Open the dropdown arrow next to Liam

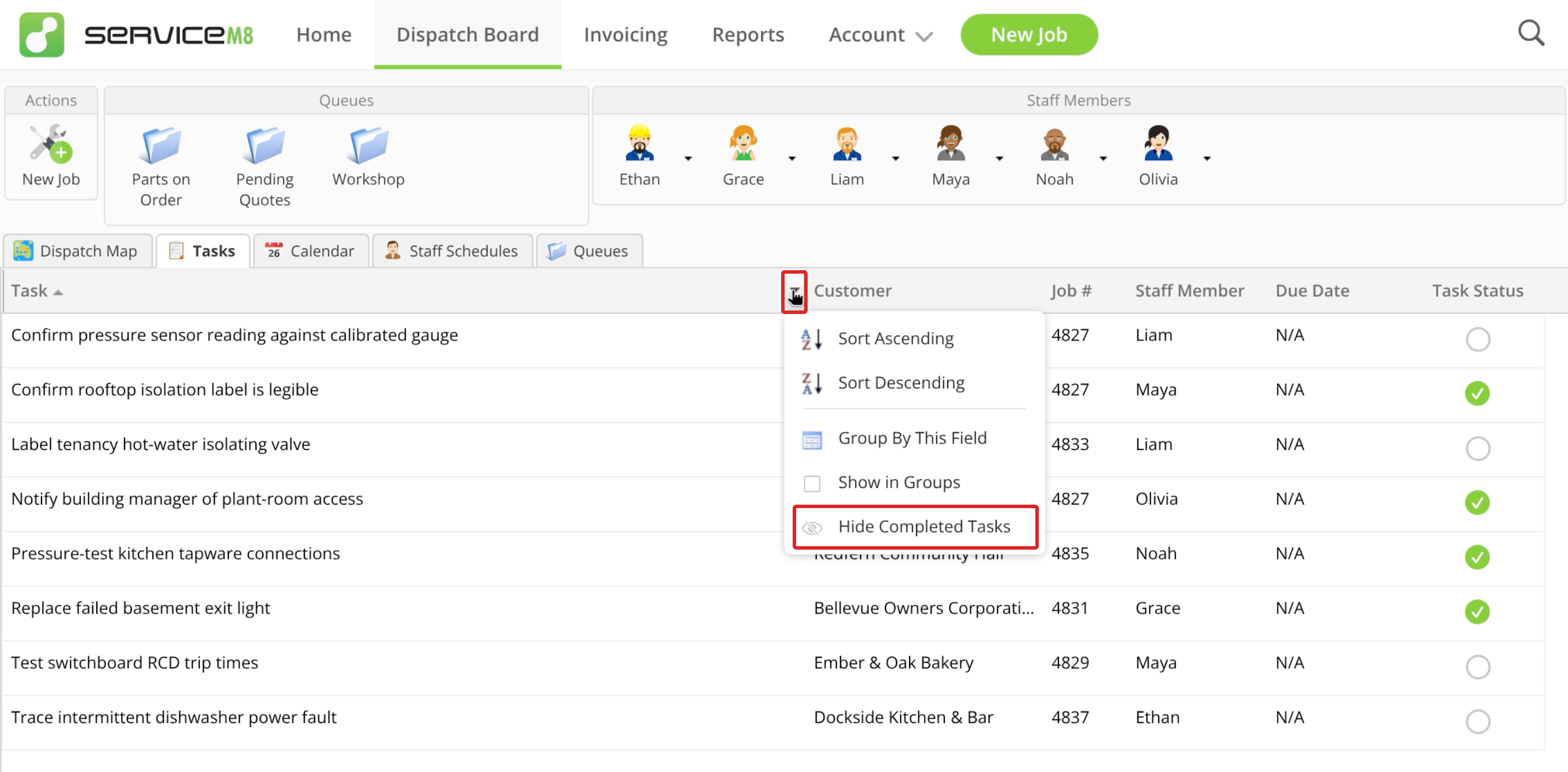(x=895, y=158)
